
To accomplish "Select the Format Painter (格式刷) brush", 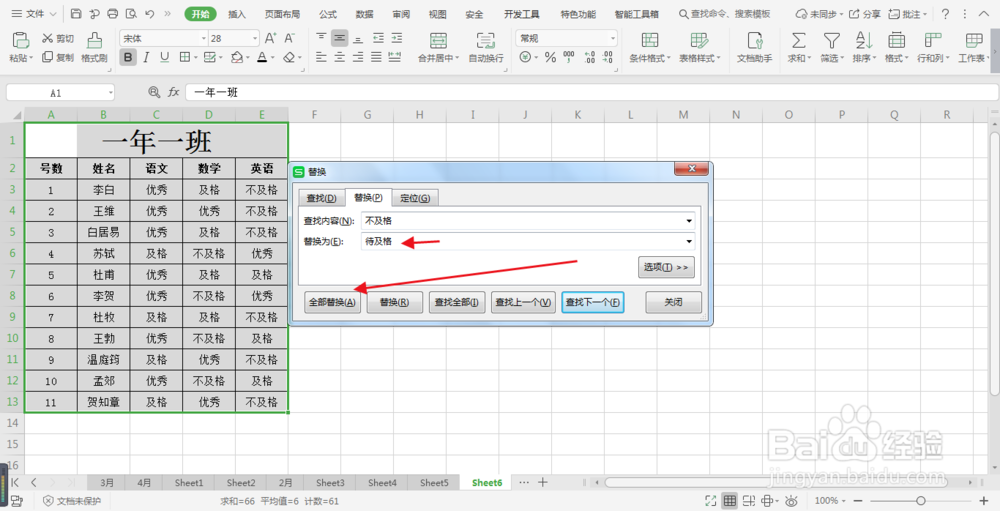I will (x=94, y=40).
